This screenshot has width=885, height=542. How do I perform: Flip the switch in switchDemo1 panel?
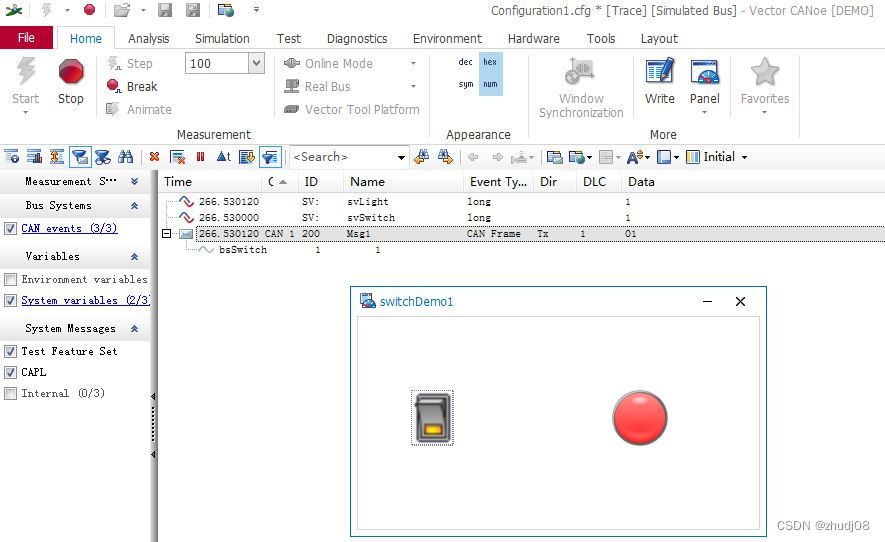tap(432, 418)
